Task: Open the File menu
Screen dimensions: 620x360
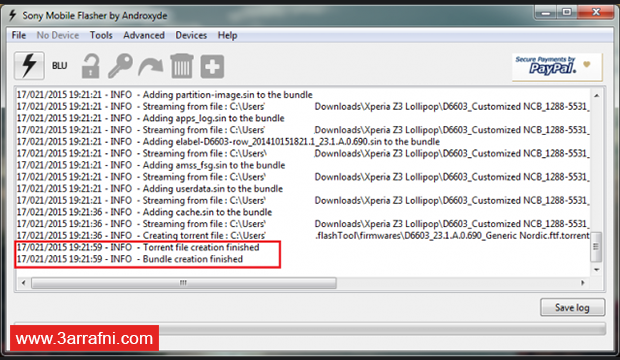Action: tap(19, 35)
